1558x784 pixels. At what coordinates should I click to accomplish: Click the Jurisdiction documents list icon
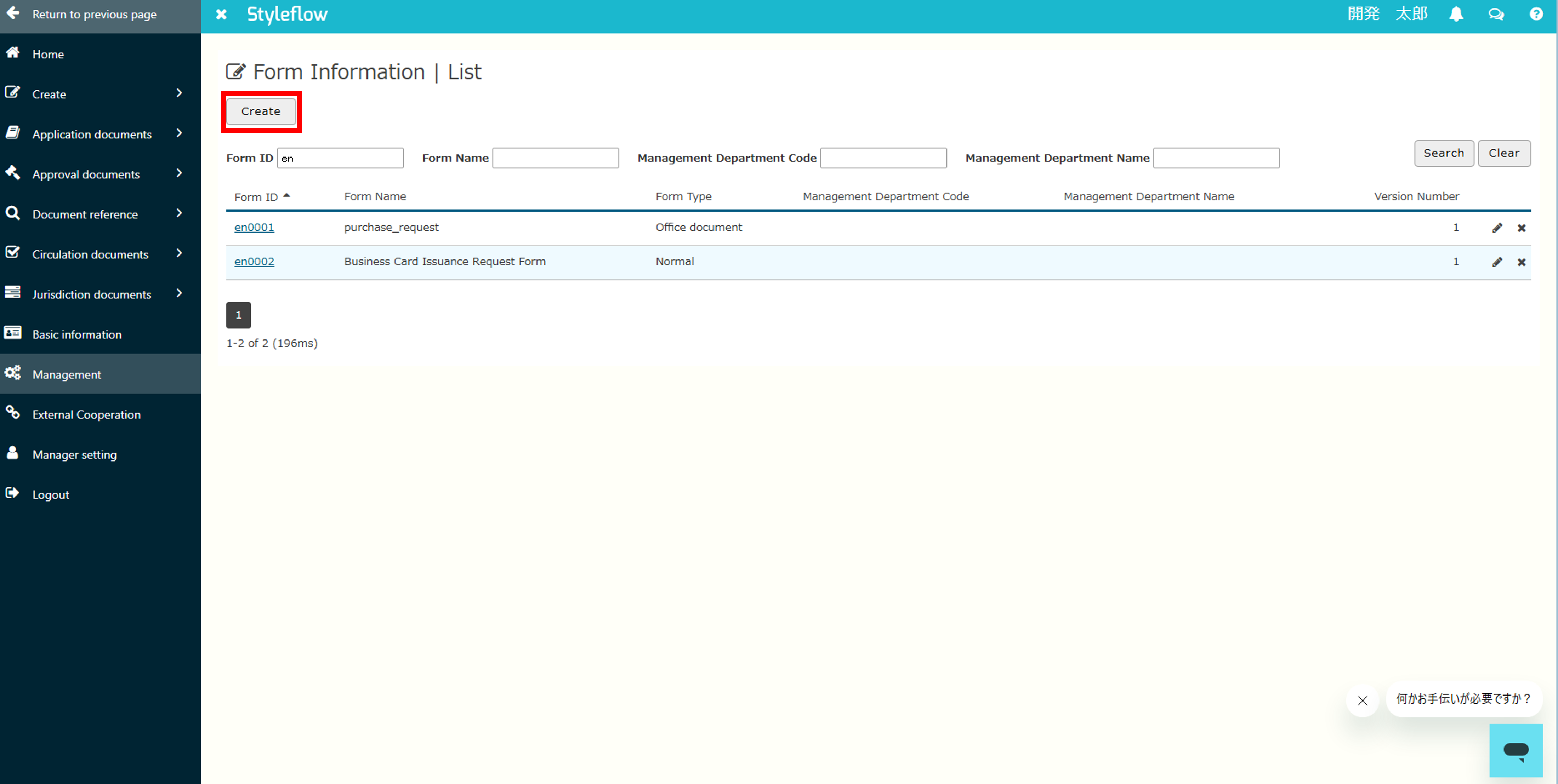pyautogui.click(x=13, y=293)
